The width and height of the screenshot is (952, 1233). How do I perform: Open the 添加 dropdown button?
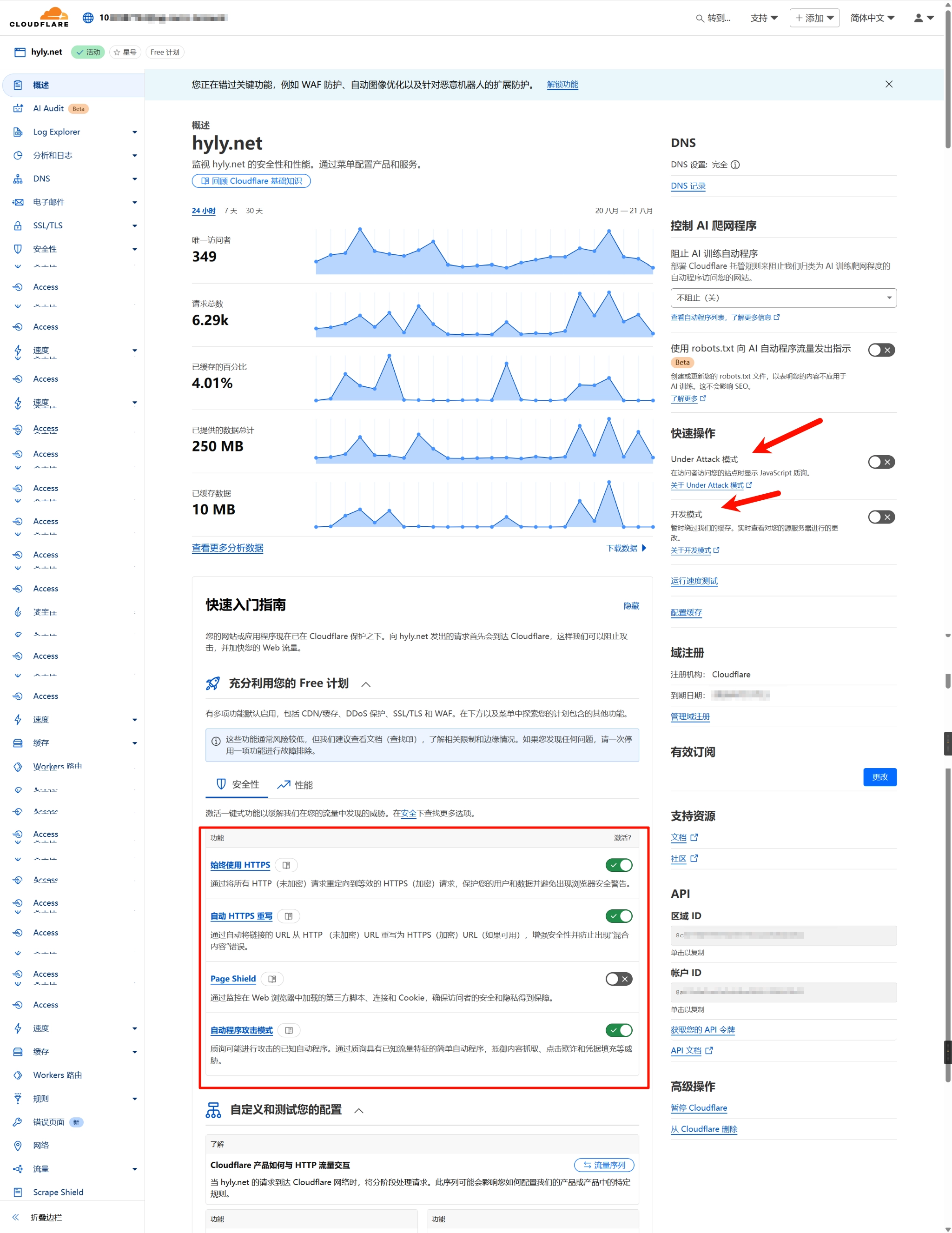pos(814,18)
